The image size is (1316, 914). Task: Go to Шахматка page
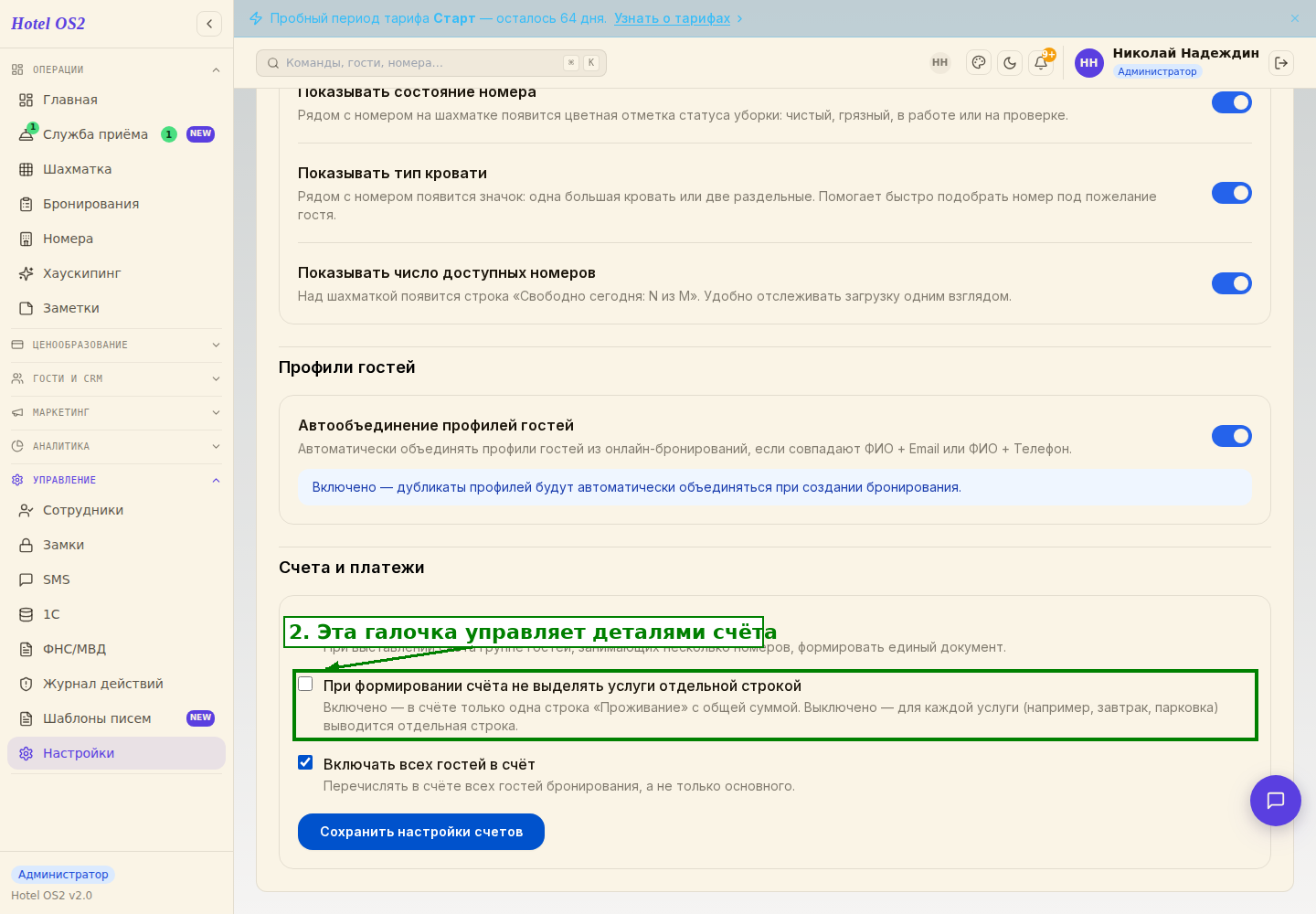coord(116,169)
